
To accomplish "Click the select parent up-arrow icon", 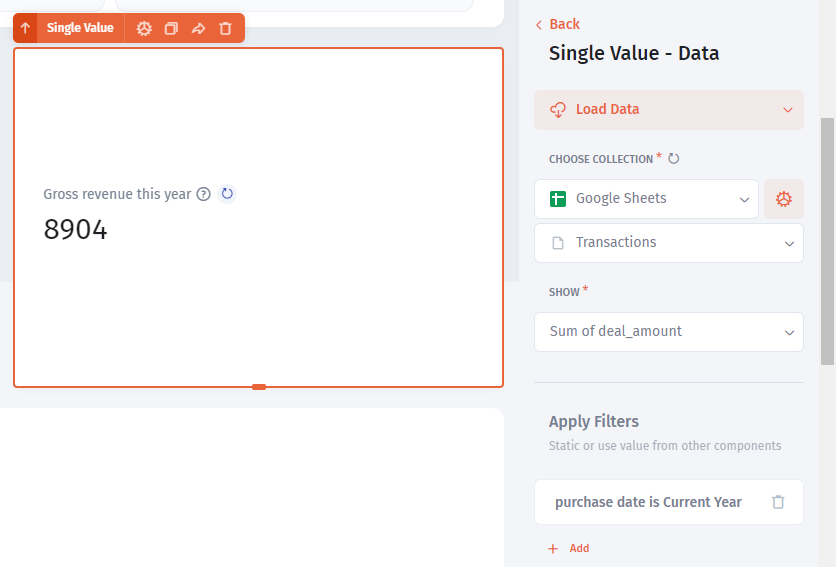I will click(x=25, y=28).
